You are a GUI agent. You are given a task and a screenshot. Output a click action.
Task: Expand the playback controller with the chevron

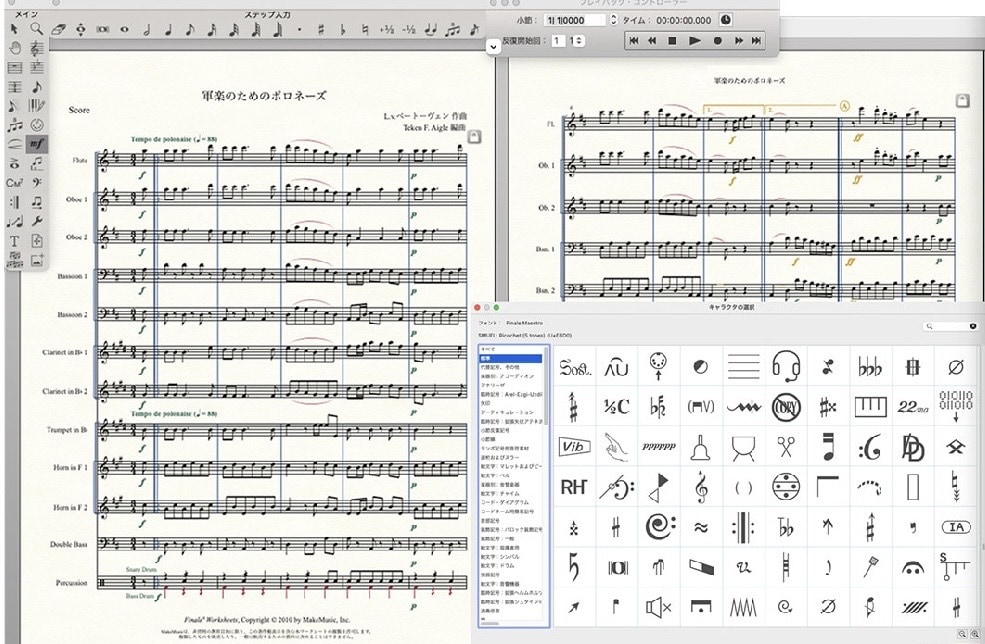tap(494, 46)
